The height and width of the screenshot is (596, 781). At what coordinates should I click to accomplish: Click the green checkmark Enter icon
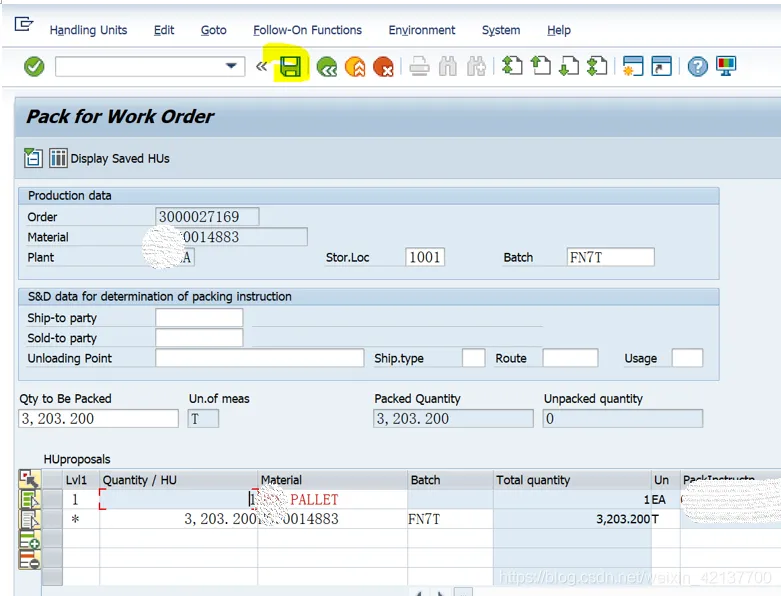click(x=34, y=66)
